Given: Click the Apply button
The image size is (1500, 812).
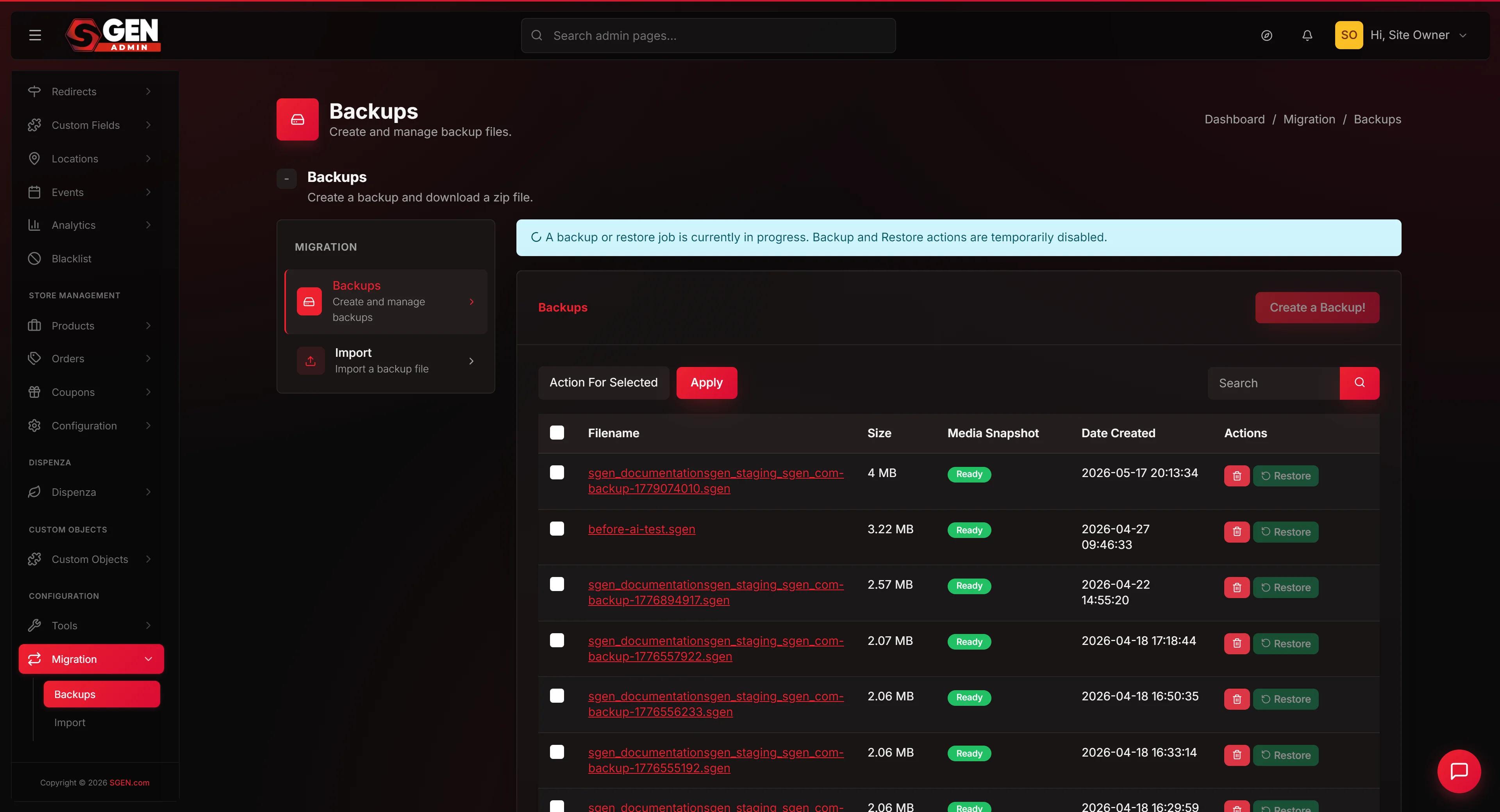Looking at the screenshot, I should 706,383.
